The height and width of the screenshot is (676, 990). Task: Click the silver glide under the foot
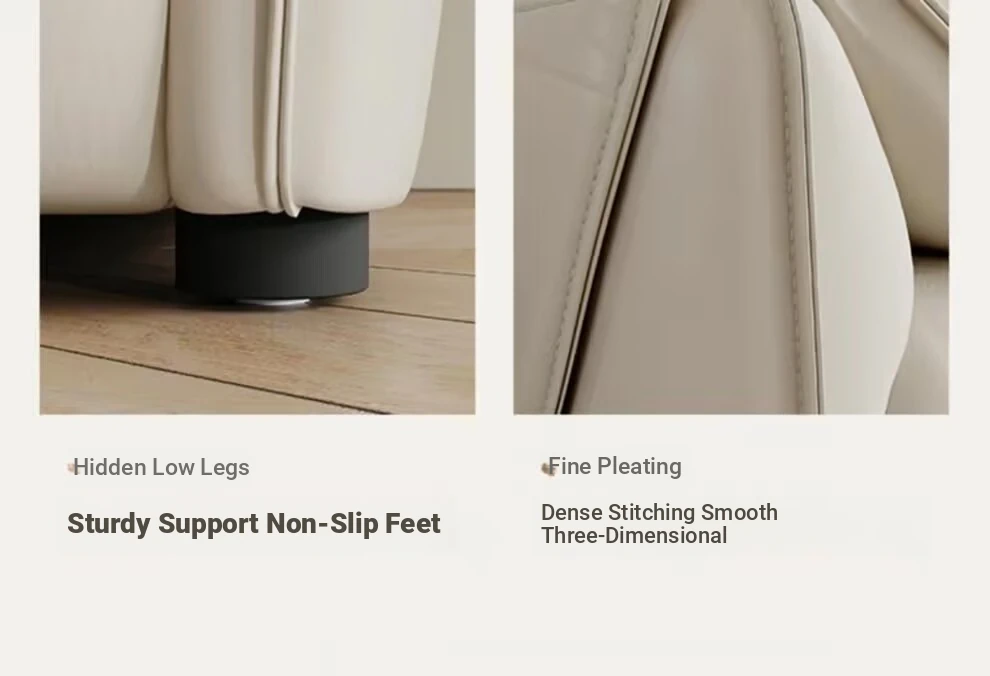click(x=273, y=302)
